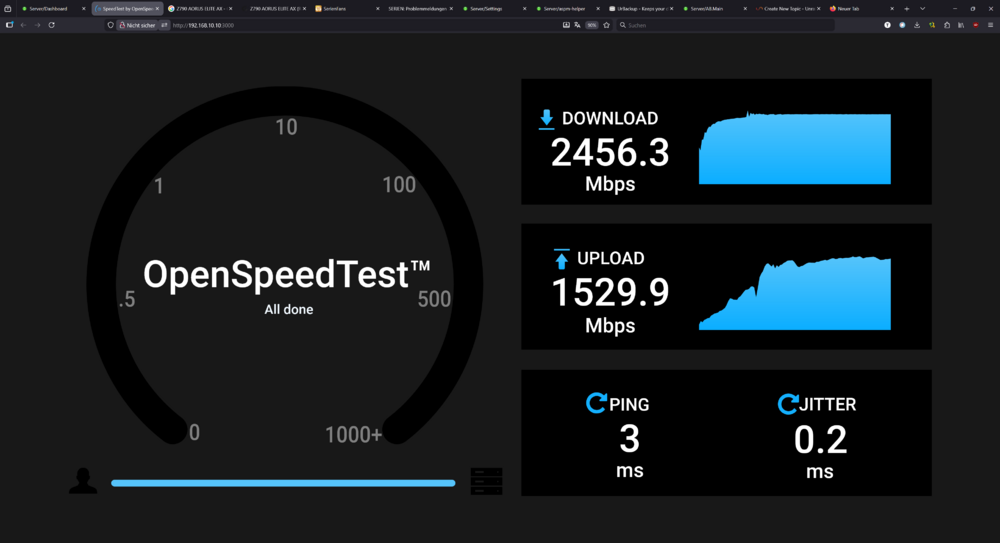Click the 0.2 ms jitter value
Viewport: 1000px width, 543px height.
tap(820, 440)
